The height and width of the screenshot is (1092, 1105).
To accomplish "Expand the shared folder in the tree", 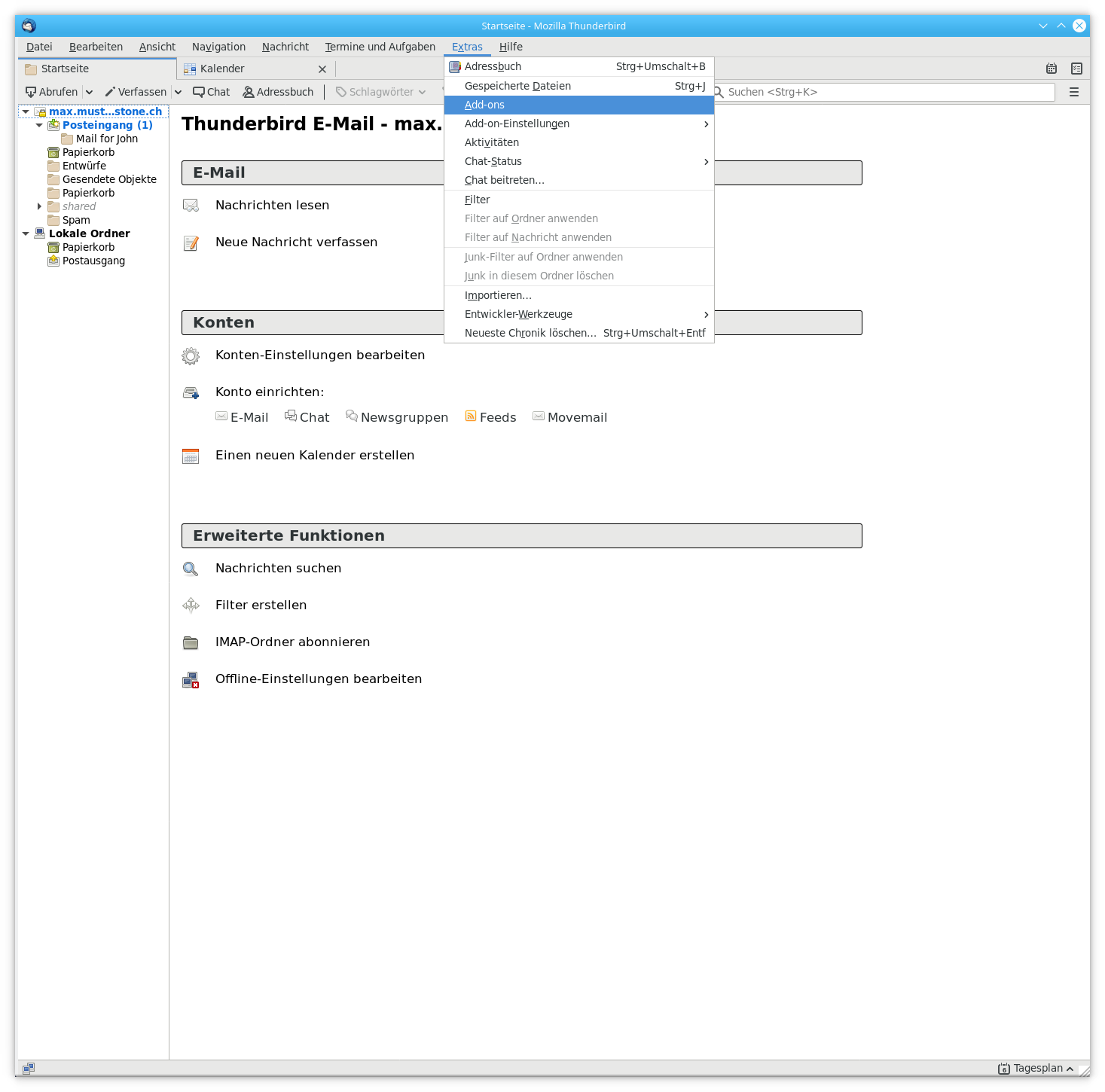I will [x=39, y=206].
